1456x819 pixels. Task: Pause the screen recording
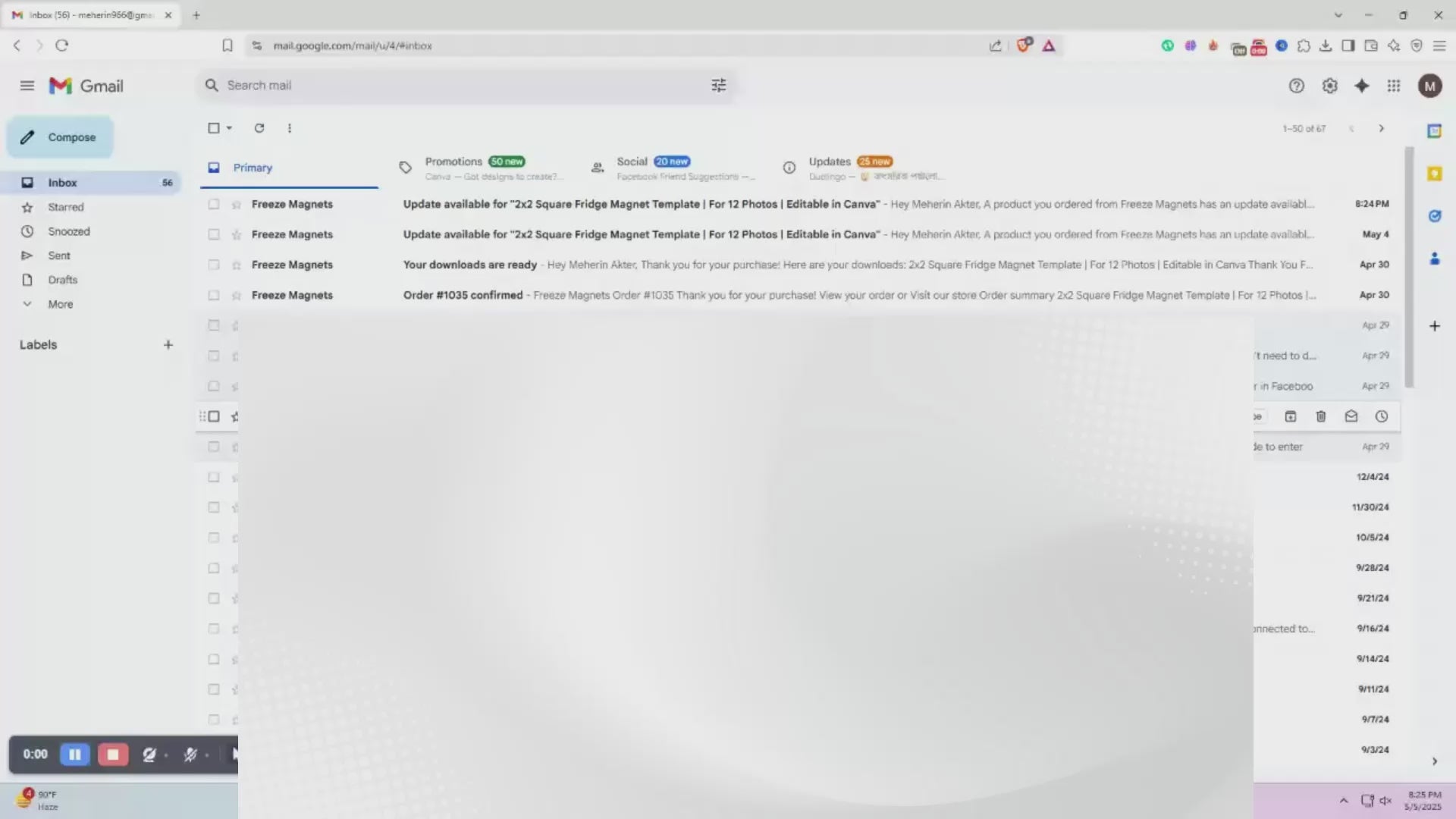(75, 755)
